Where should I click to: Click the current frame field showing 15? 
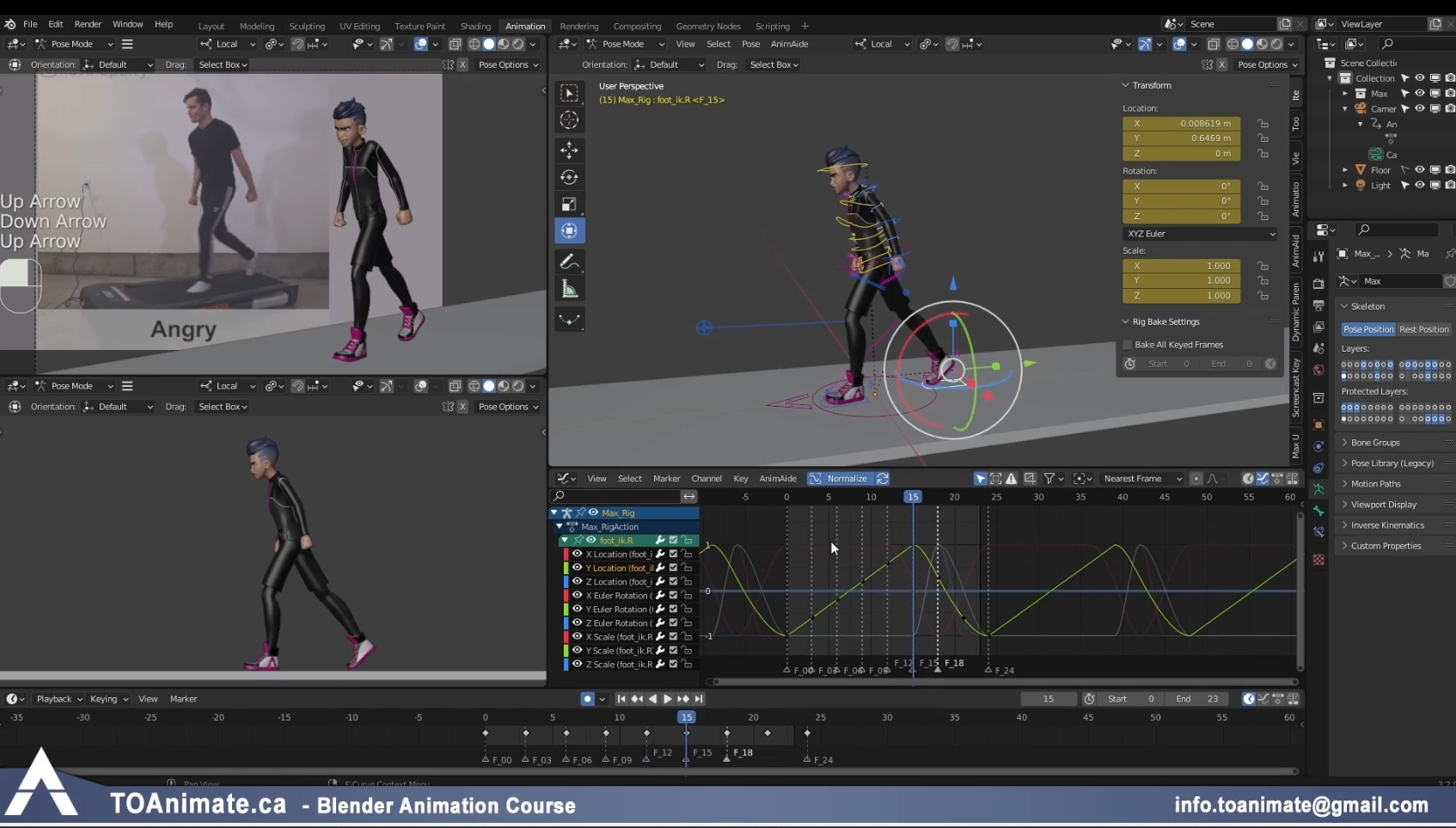pos(1049,699)
